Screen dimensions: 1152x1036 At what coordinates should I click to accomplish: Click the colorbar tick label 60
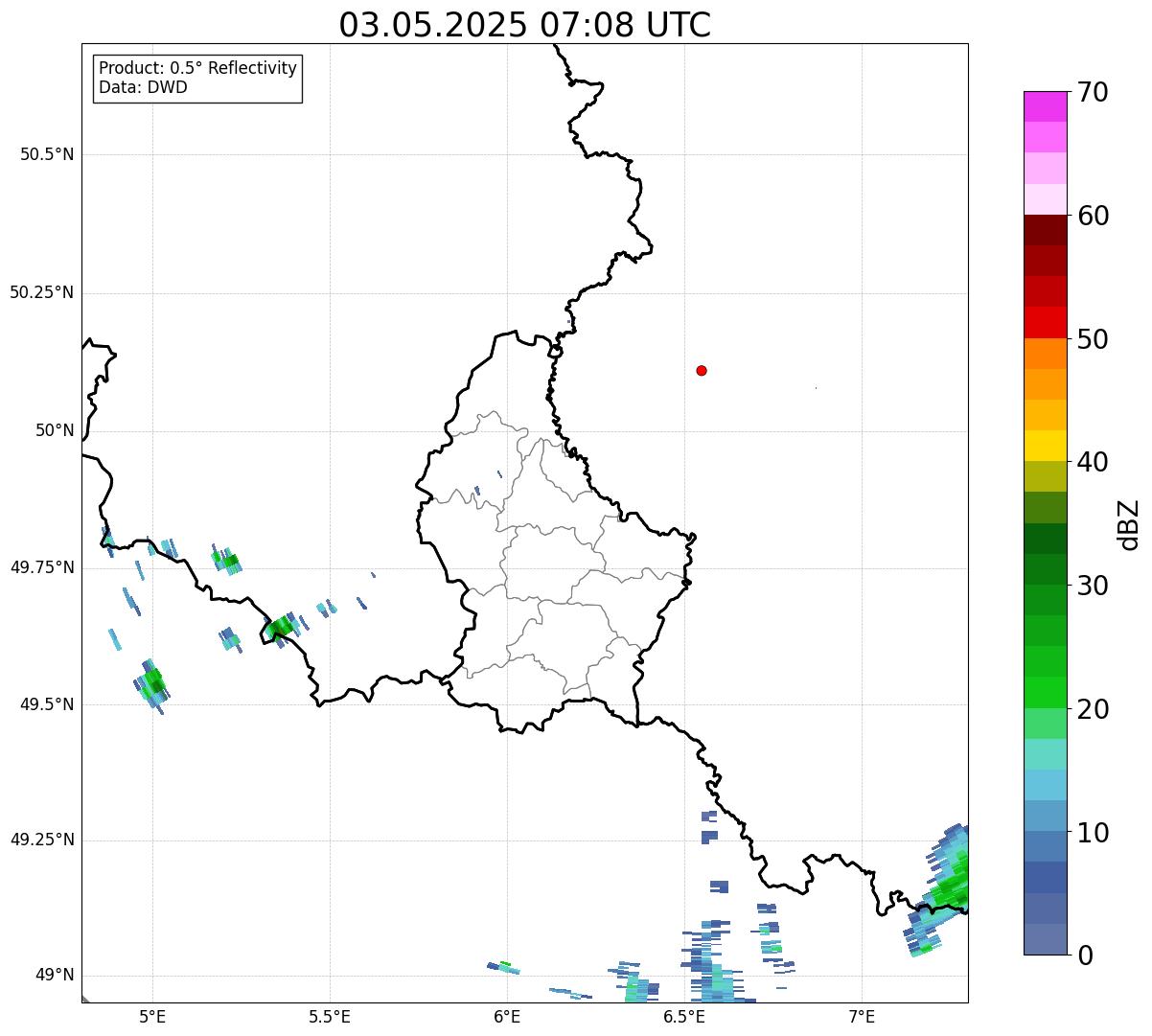(x=1092, y=216)
